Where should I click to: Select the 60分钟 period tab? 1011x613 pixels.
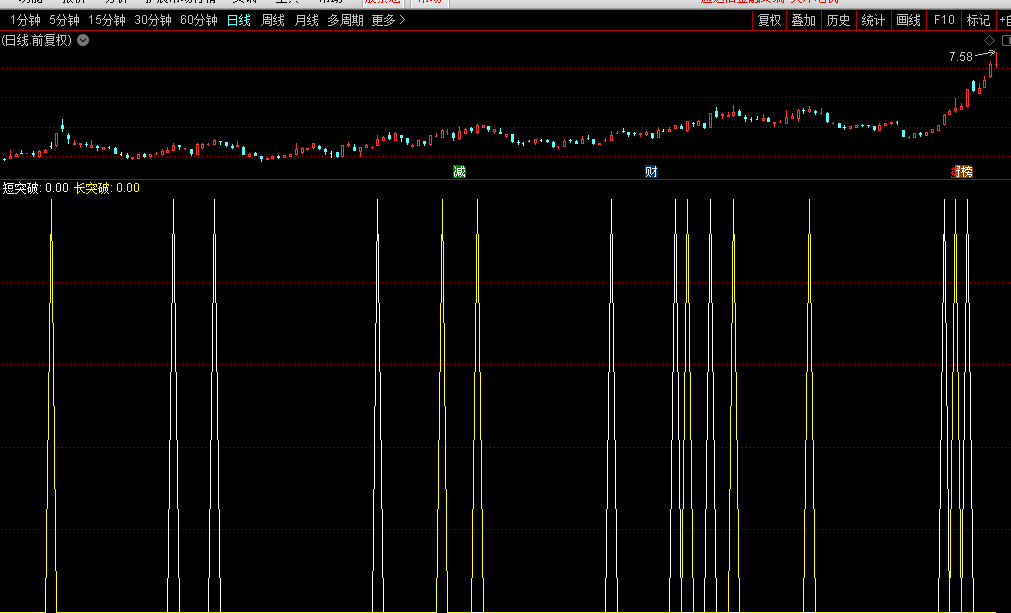[x=199, y=20]
